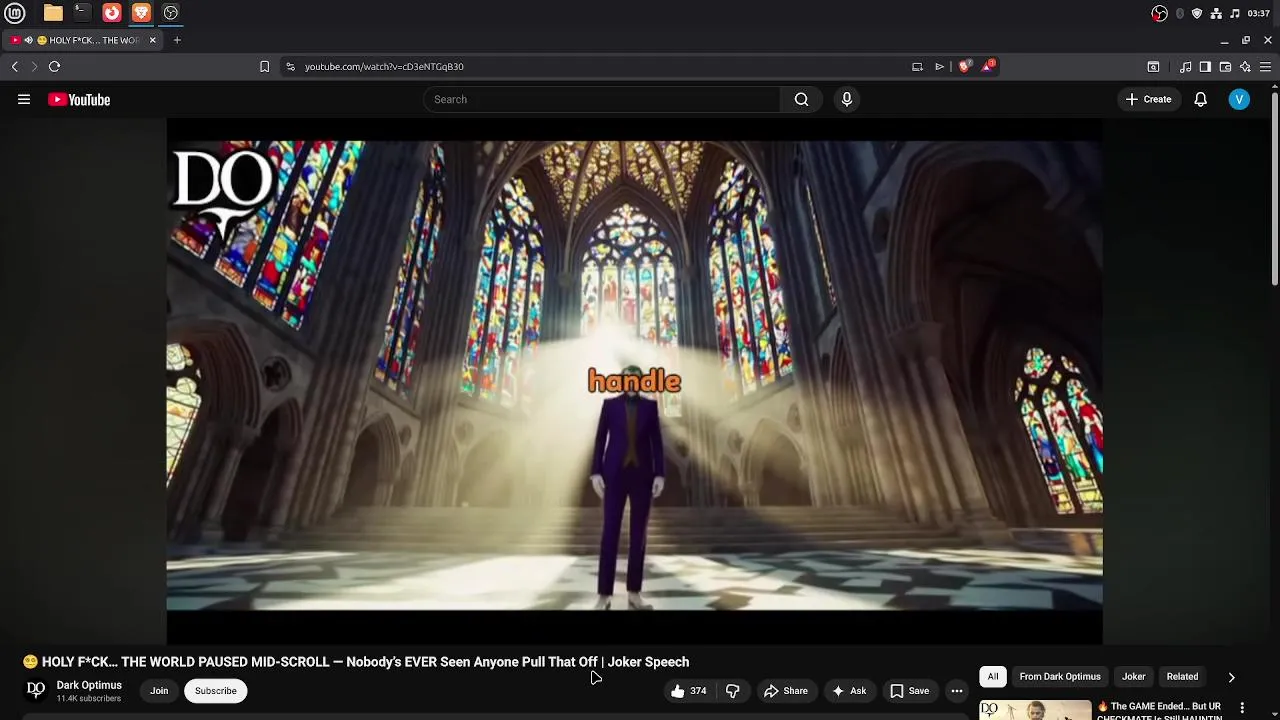This screenshot has height=720, width=1280.
Task: Open the Brave Wallet icon
Action: [x=1225, y=66]
